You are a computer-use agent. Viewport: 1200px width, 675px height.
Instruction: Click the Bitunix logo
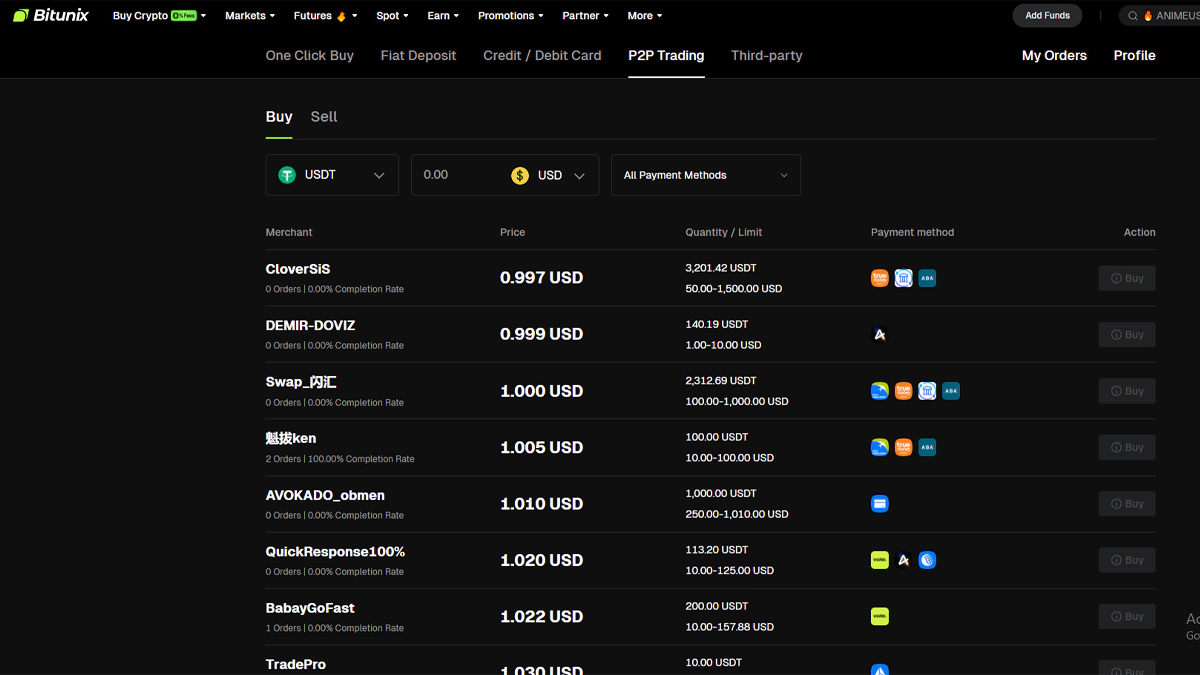50,15
